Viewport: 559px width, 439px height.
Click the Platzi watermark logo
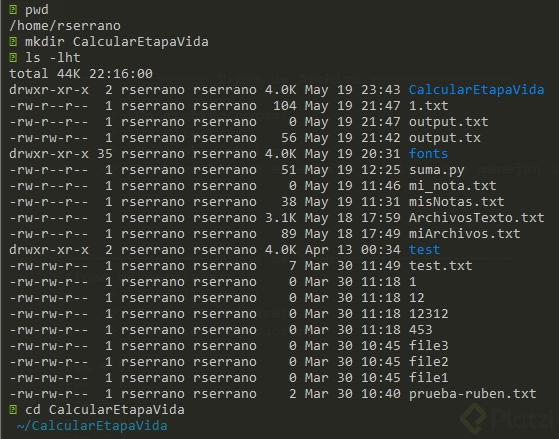pos(509,418)
